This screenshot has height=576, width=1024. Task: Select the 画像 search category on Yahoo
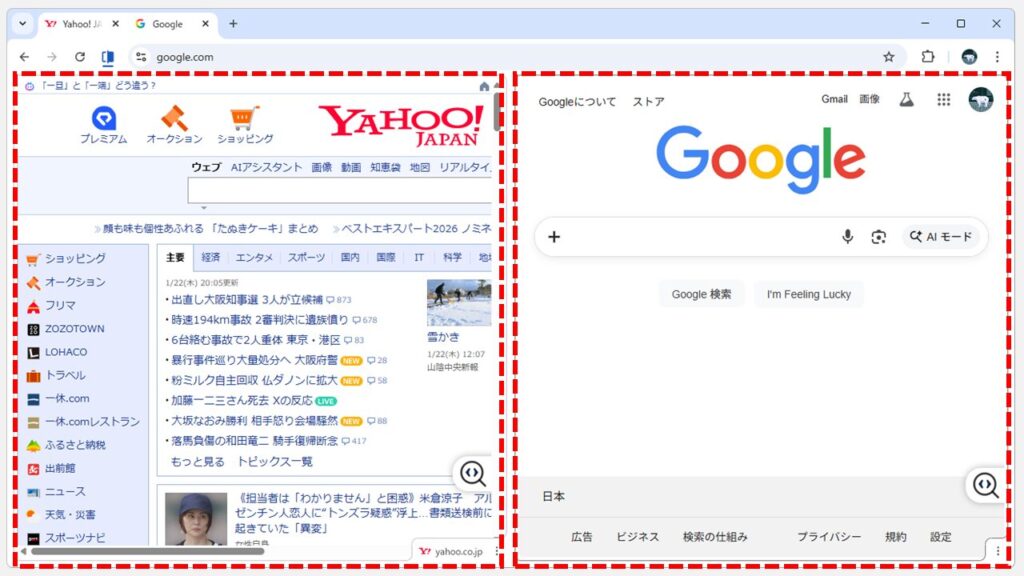[322, 168]
